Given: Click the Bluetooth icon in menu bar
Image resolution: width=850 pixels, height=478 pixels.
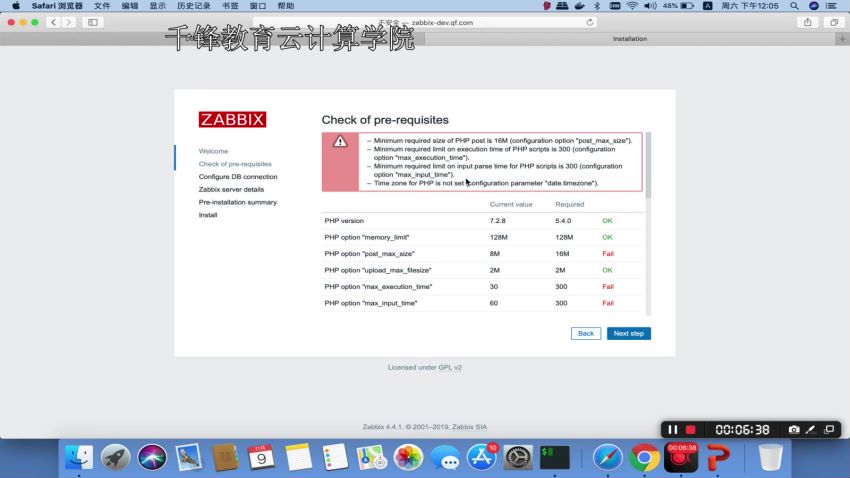Looking at the screenshot, I should pos(597,6).
